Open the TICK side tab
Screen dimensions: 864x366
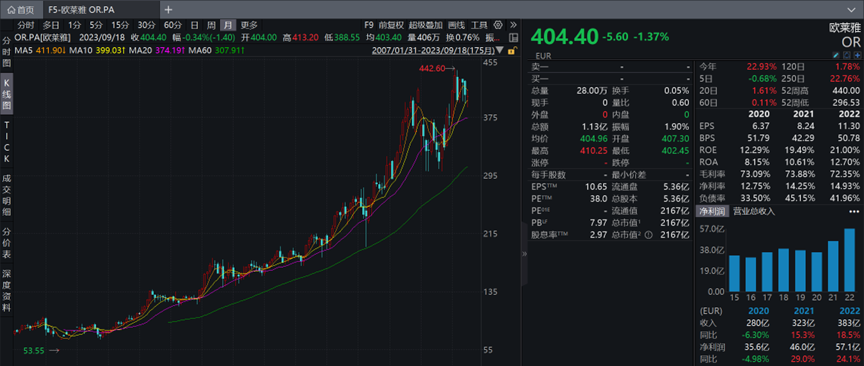pos(7,142)
